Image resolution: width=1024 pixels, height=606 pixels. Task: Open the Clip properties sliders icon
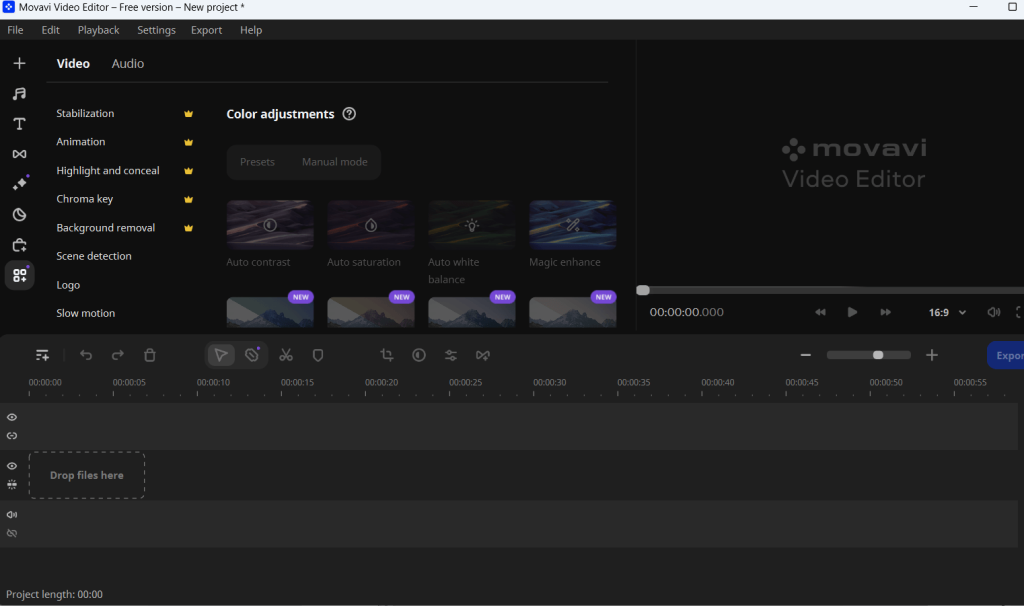click(x=451, y=355)
